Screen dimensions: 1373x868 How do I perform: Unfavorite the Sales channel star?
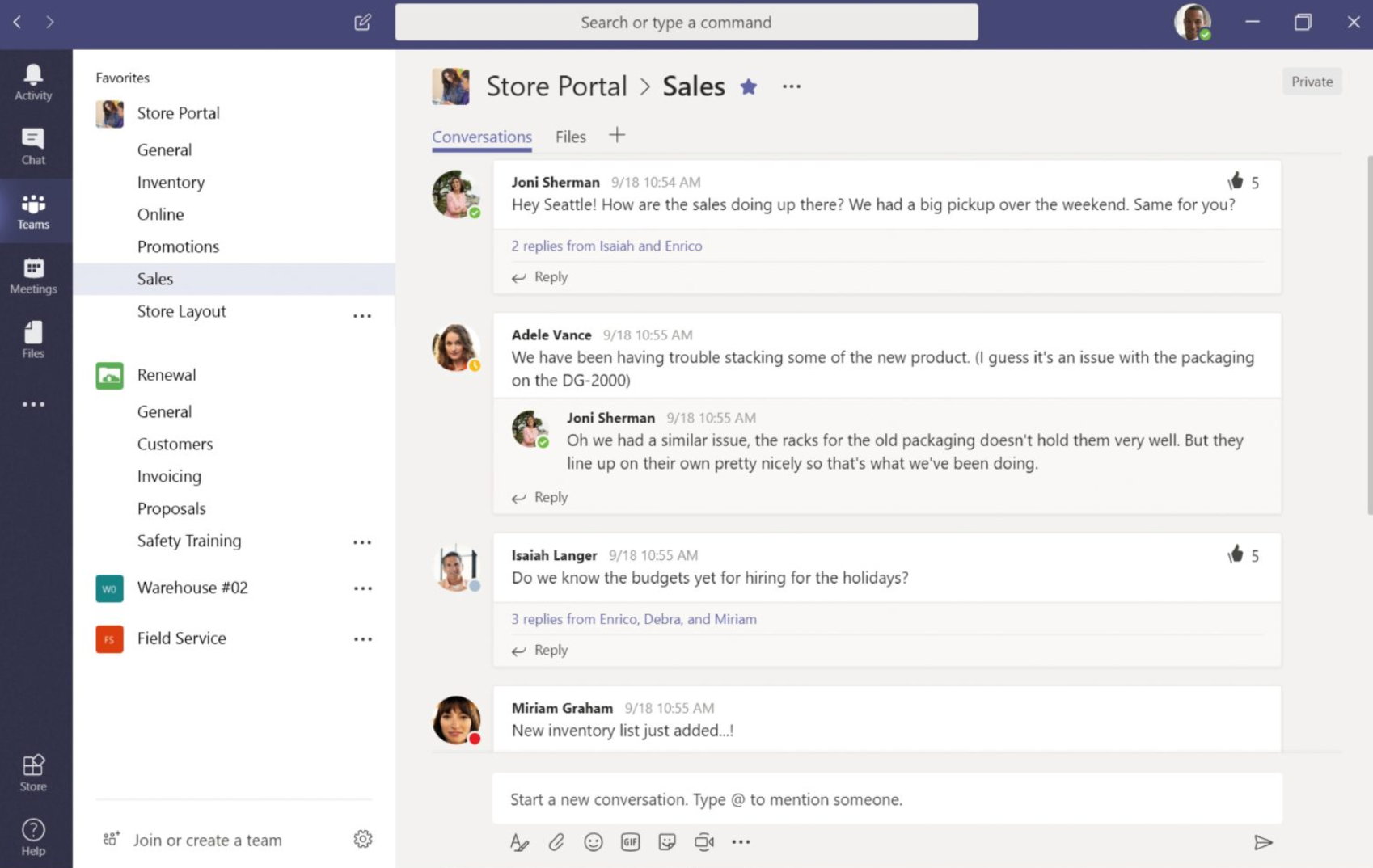click(x=749, y=86)
